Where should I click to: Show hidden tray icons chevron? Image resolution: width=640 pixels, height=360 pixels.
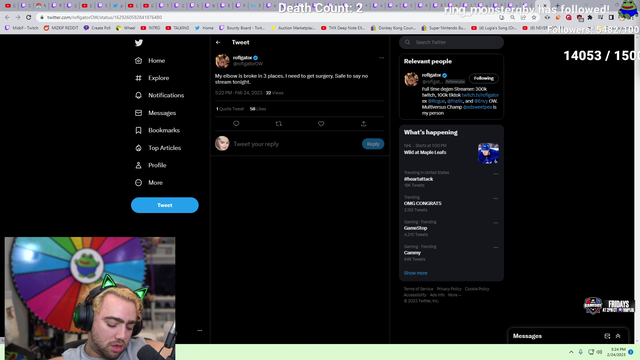pyautogui.click(x=571, y=352)
